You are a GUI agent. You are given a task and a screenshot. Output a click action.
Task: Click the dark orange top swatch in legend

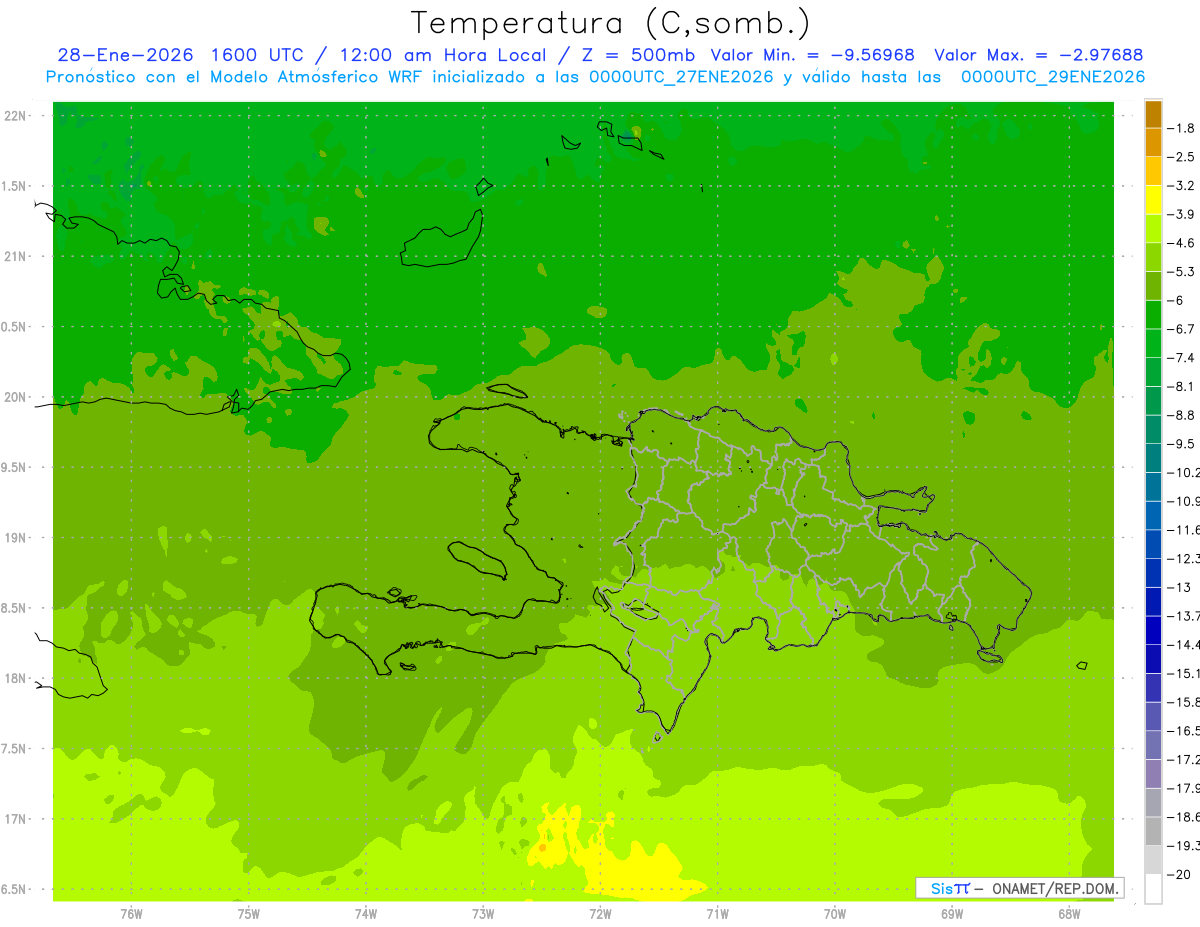pyautogui.click(x=1153, y=114)
